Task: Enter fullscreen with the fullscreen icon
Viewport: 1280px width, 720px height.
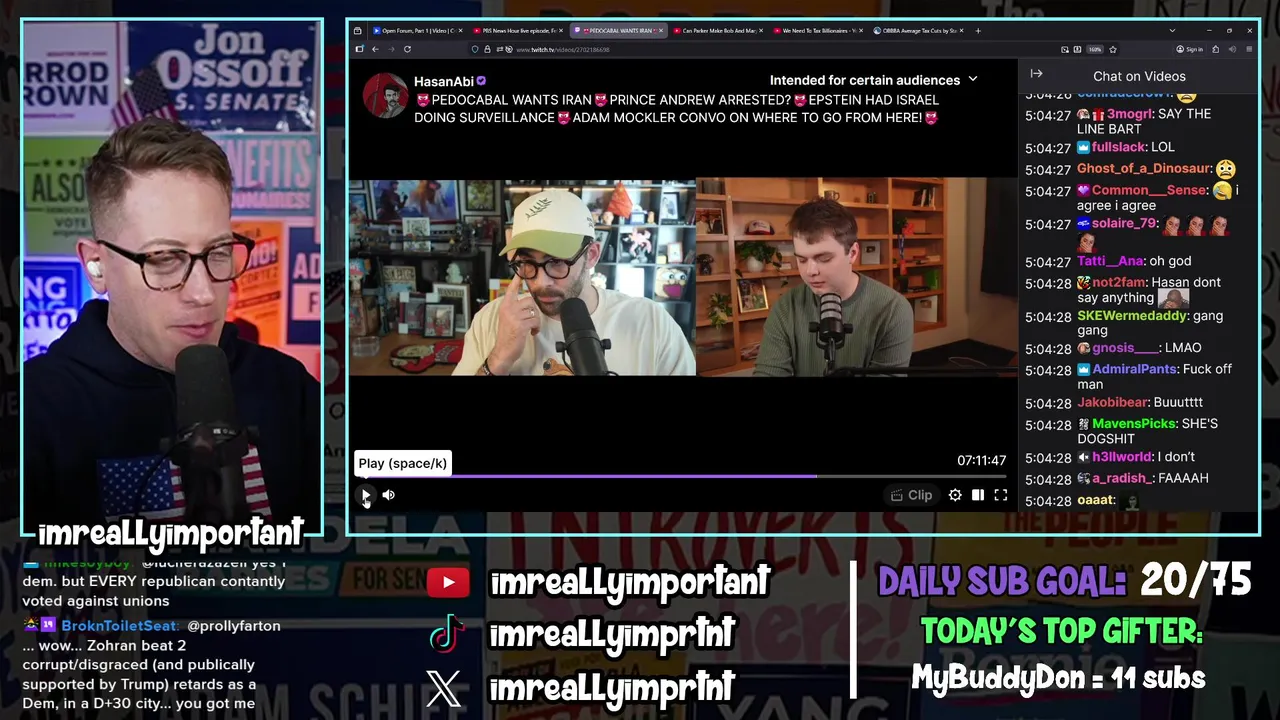Action: pos(1001,495)
